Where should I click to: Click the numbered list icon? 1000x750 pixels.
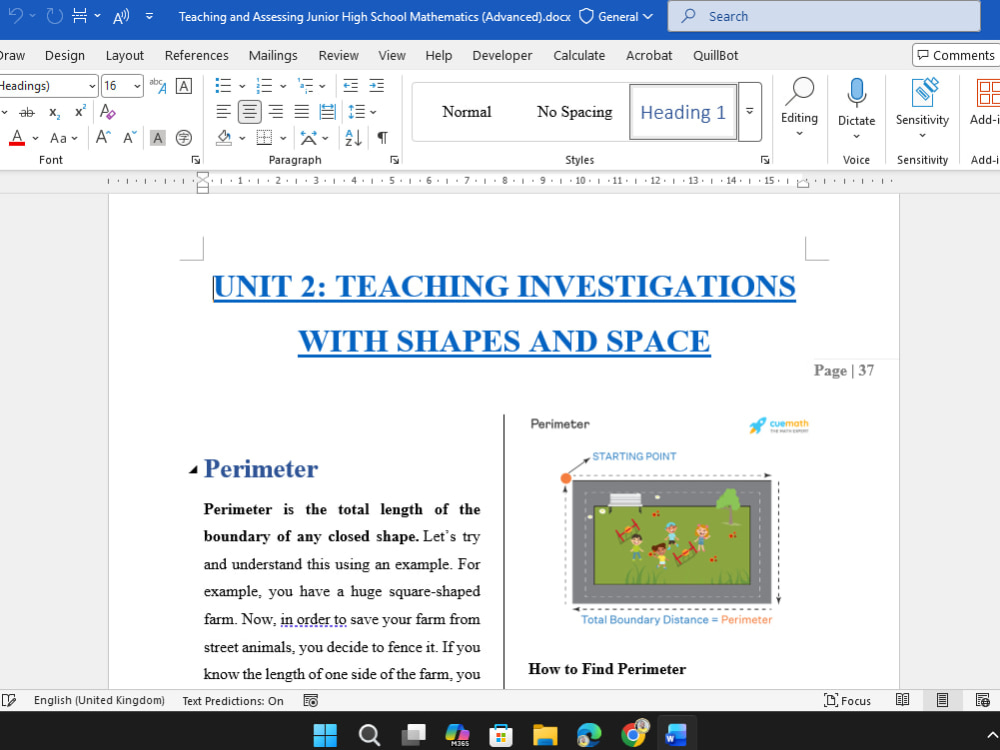264,85
